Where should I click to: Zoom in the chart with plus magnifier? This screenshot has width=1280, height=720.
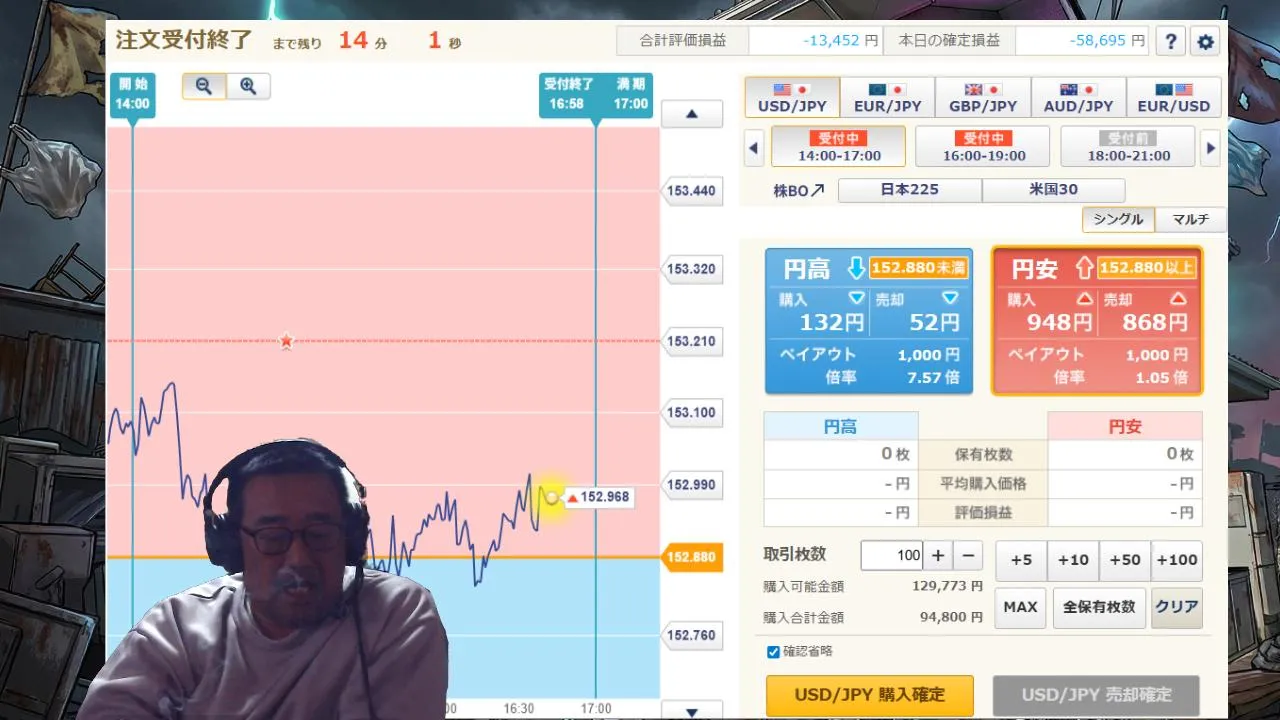(248, 86)
